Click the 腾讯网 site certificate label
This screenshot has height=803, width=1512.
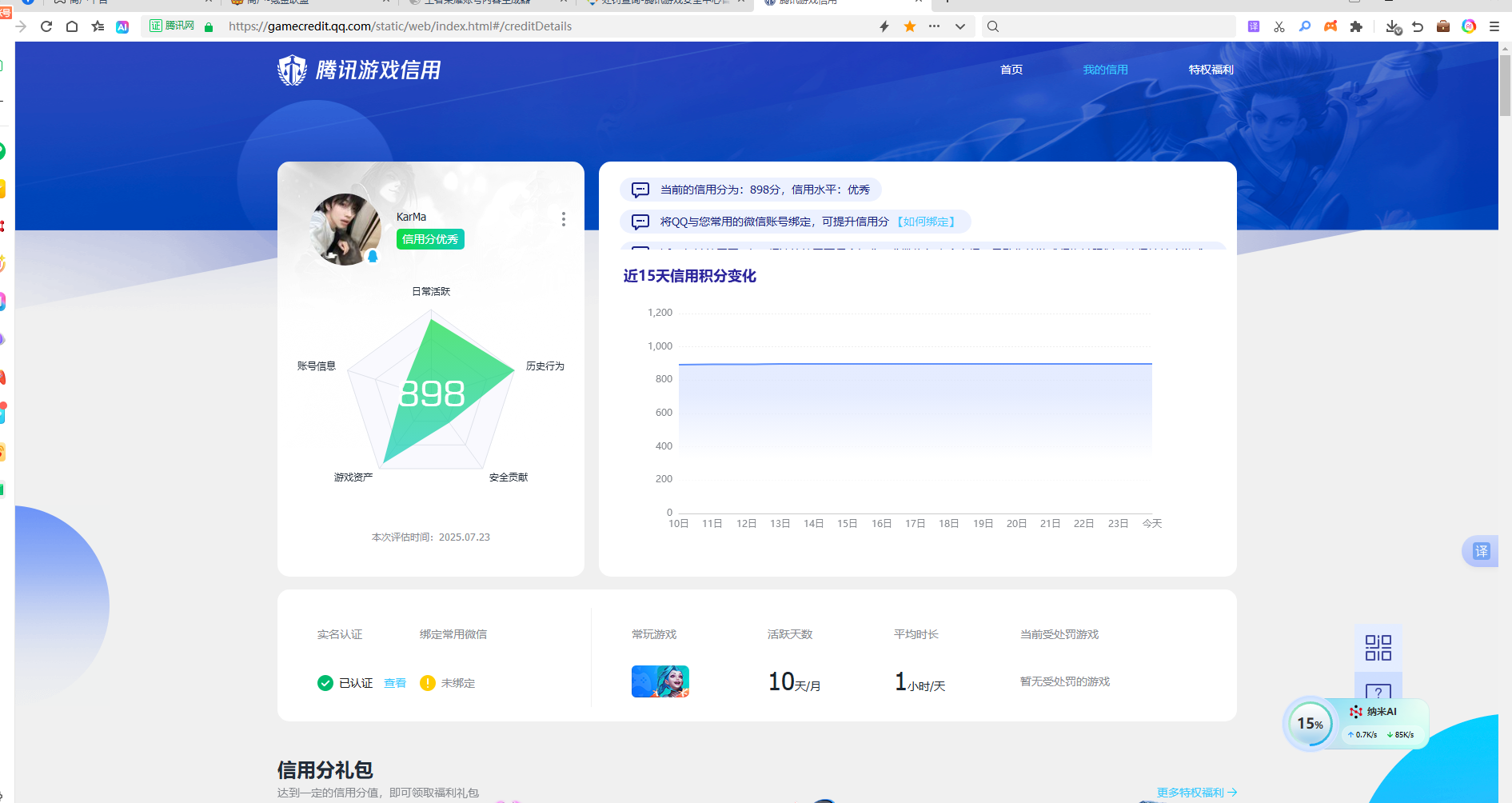click(173, 26)
